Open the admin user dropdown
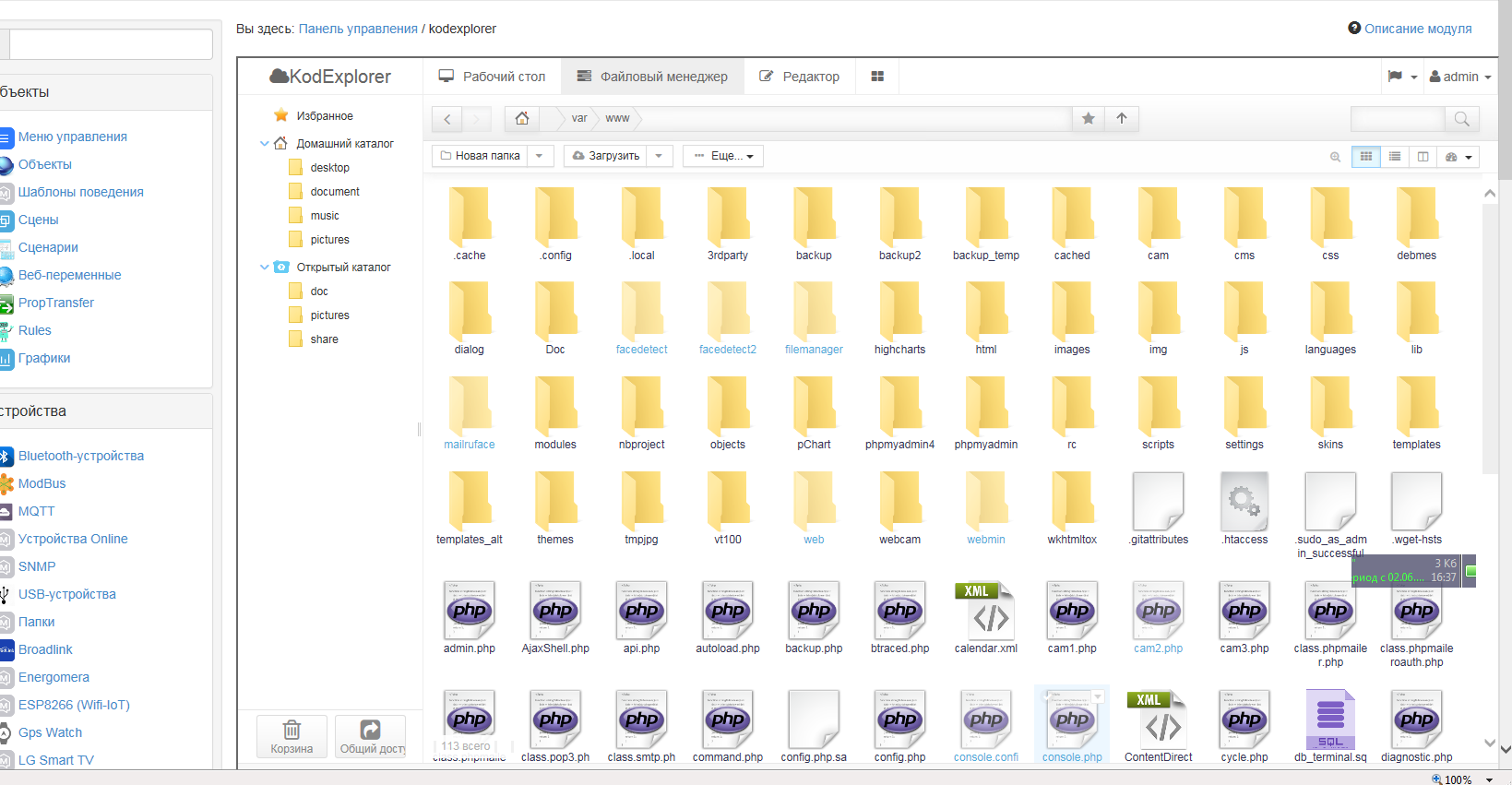 (1460, 77)
